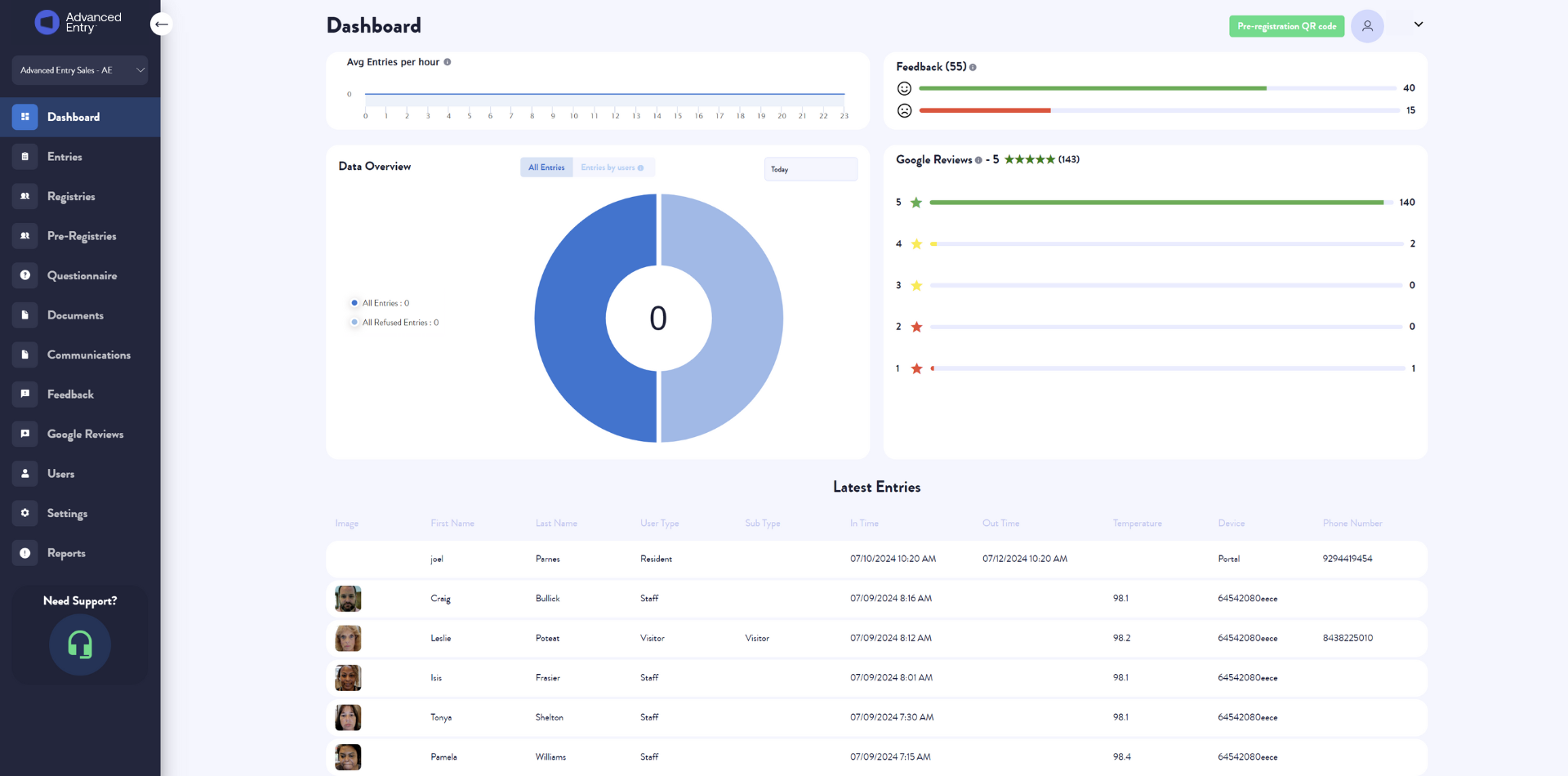Open the Today date filter
This screenshot has height=776, width=1568.
click(x=810, y=169)
